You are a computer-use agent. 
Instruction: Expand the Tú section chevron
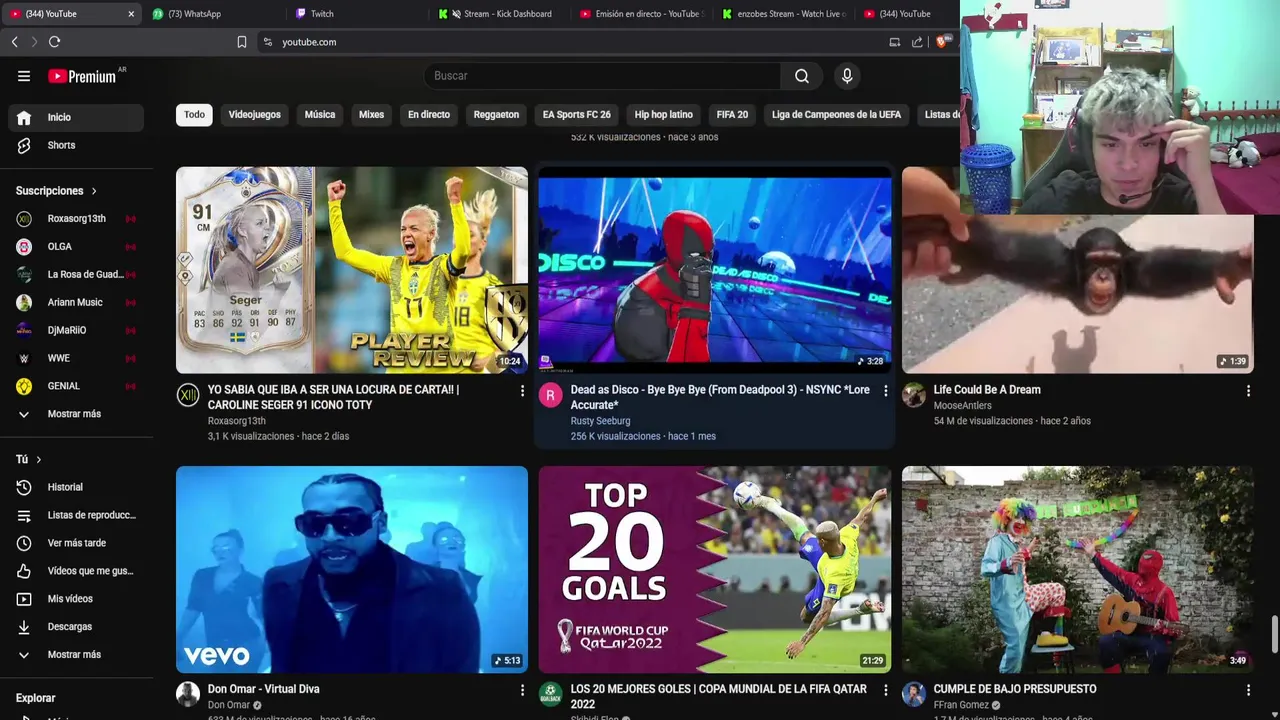[38, 460]
